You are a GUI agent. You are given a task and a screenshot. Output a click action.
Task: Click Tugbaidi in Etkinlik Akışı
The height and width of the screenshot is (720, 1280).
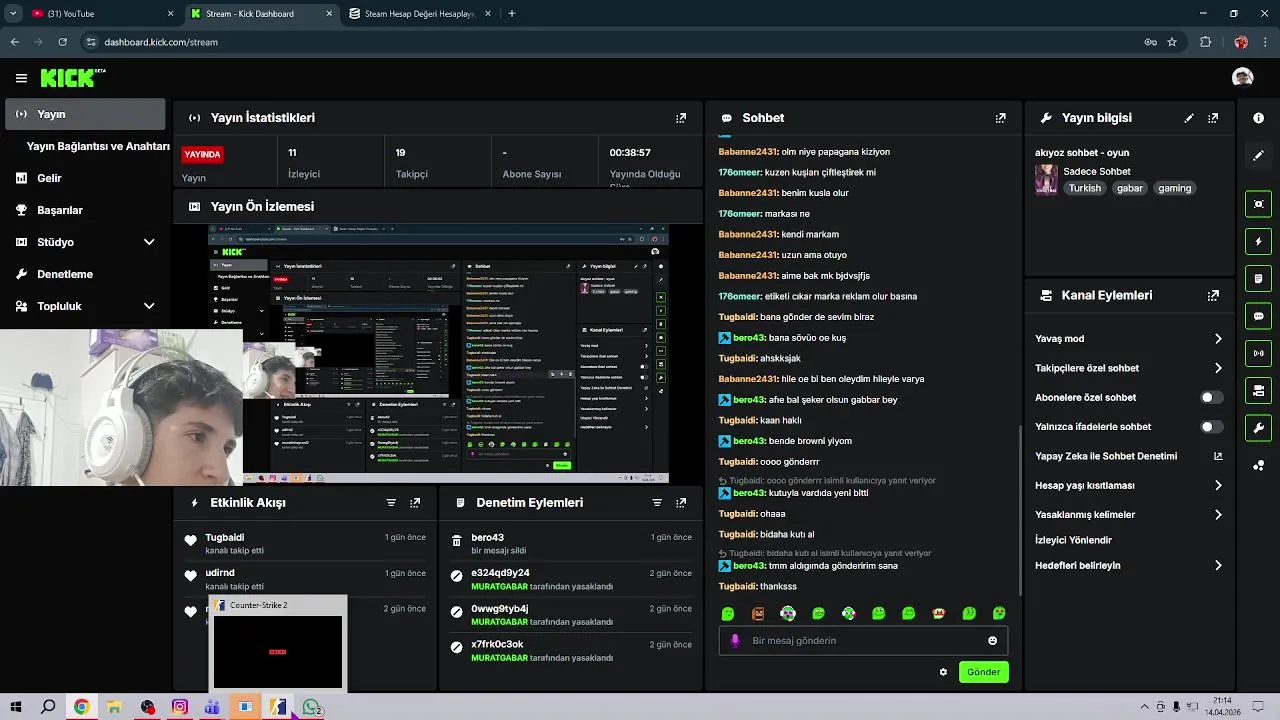[x=225, y=538]
